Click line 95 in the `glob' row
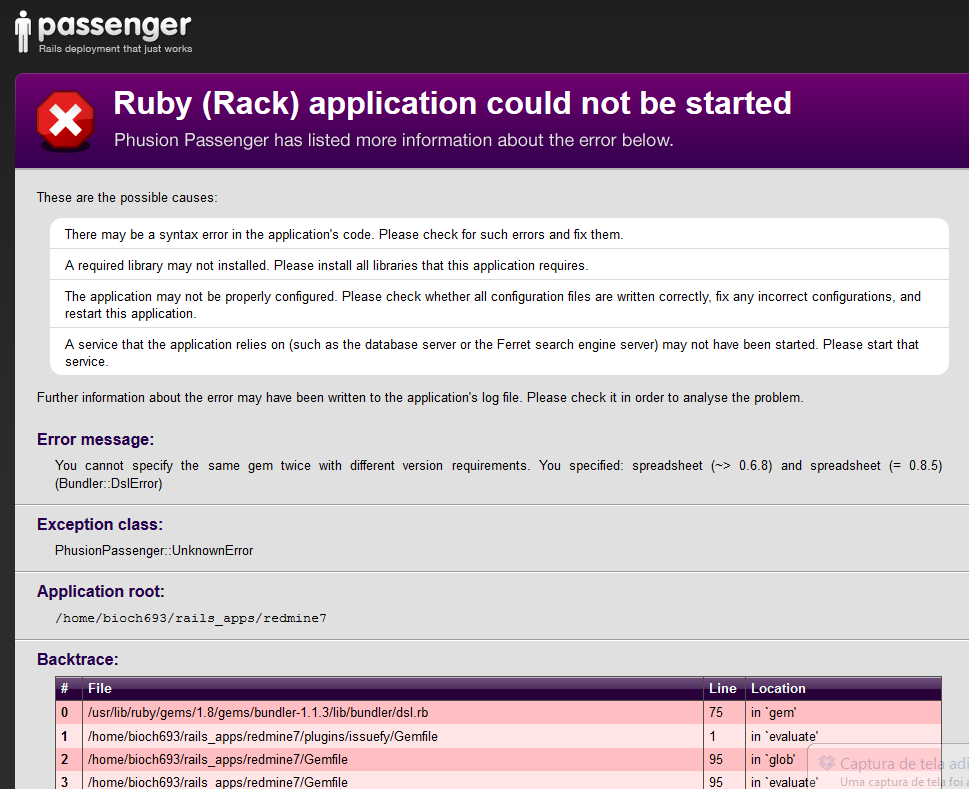The image size is (969, 789). click(x=716, y=759)
